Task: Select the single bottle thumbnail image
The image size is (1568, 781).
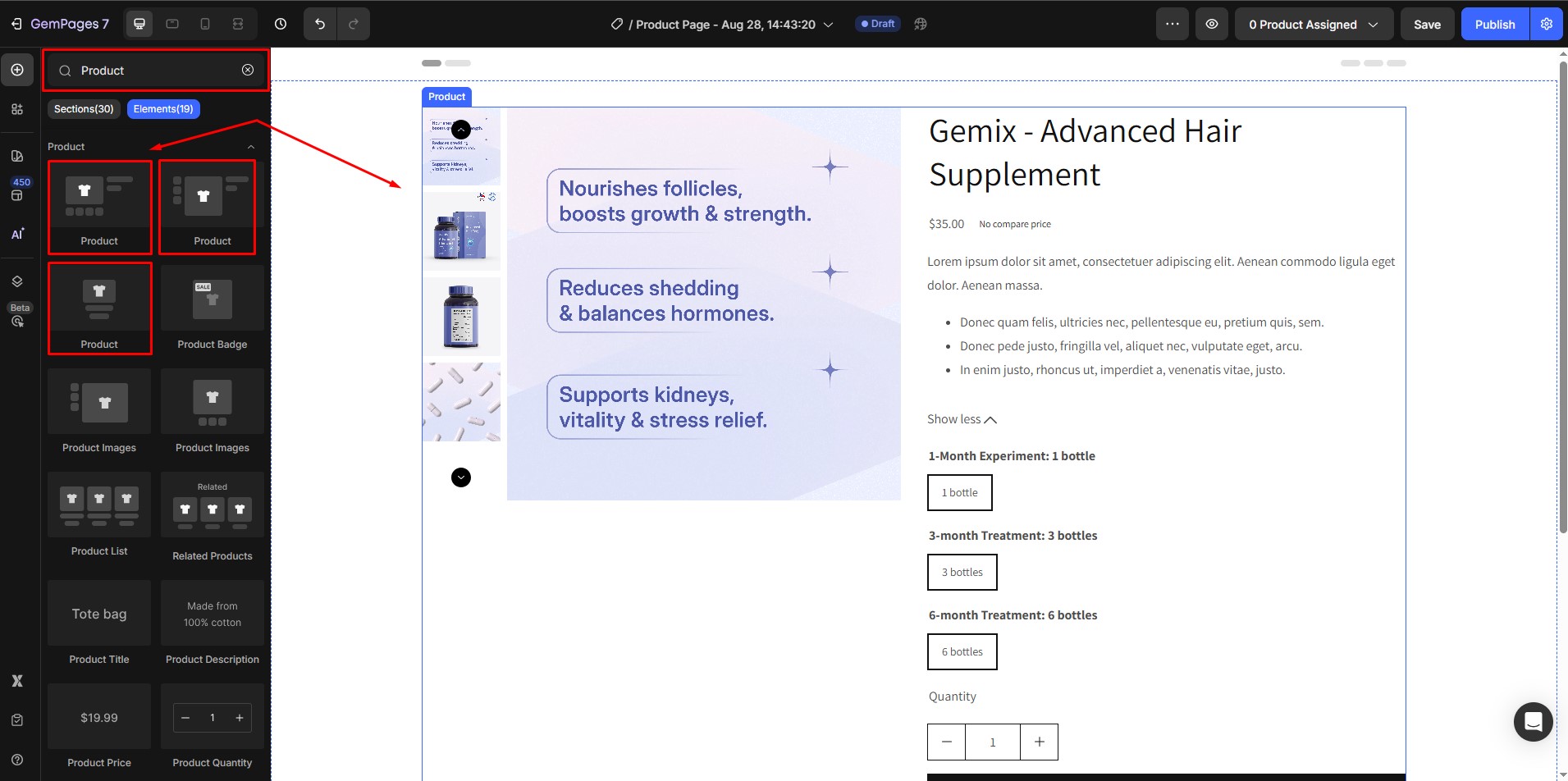Action: (461, 317)
